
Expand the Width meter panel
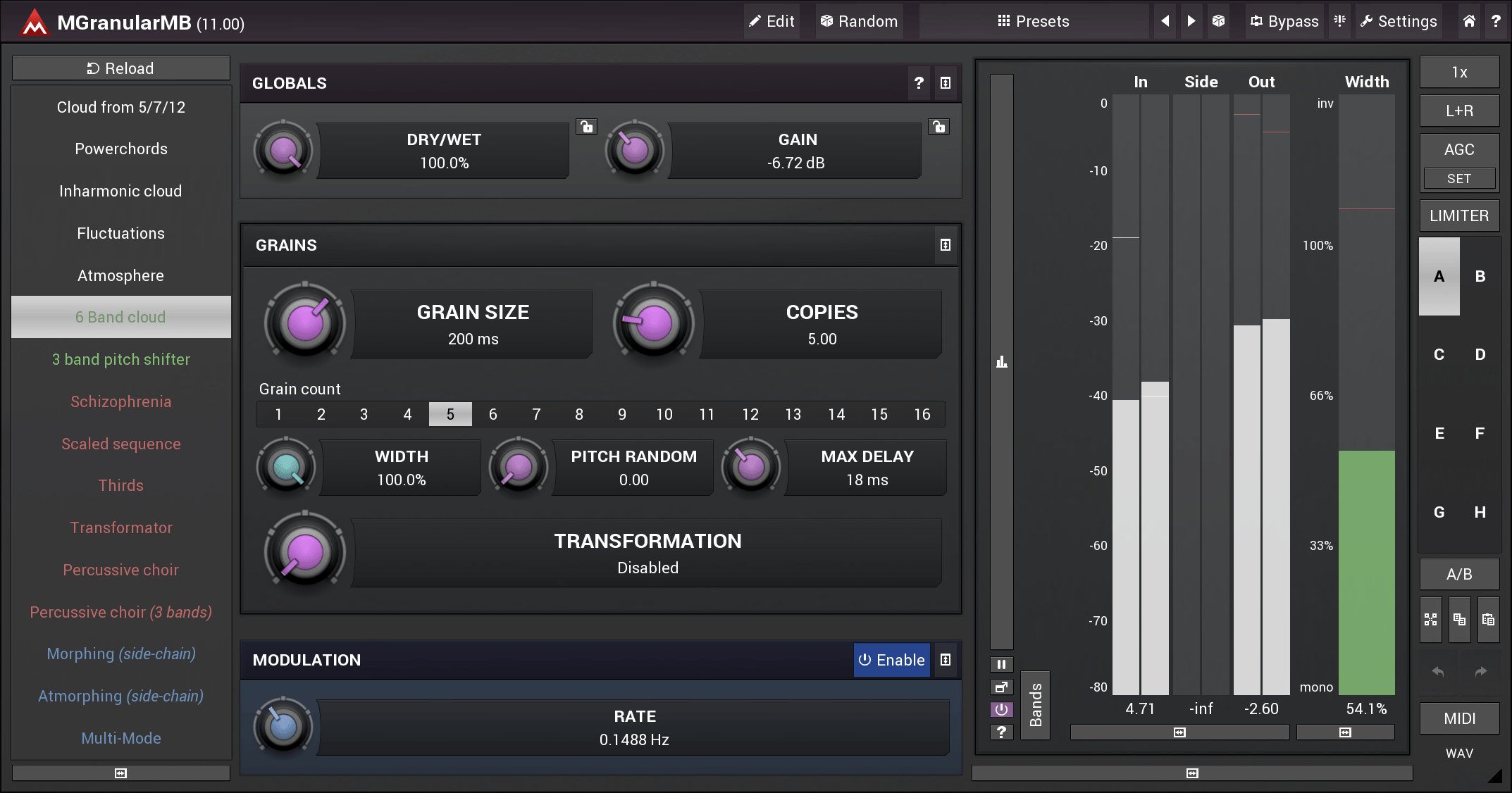[1345, 732]
